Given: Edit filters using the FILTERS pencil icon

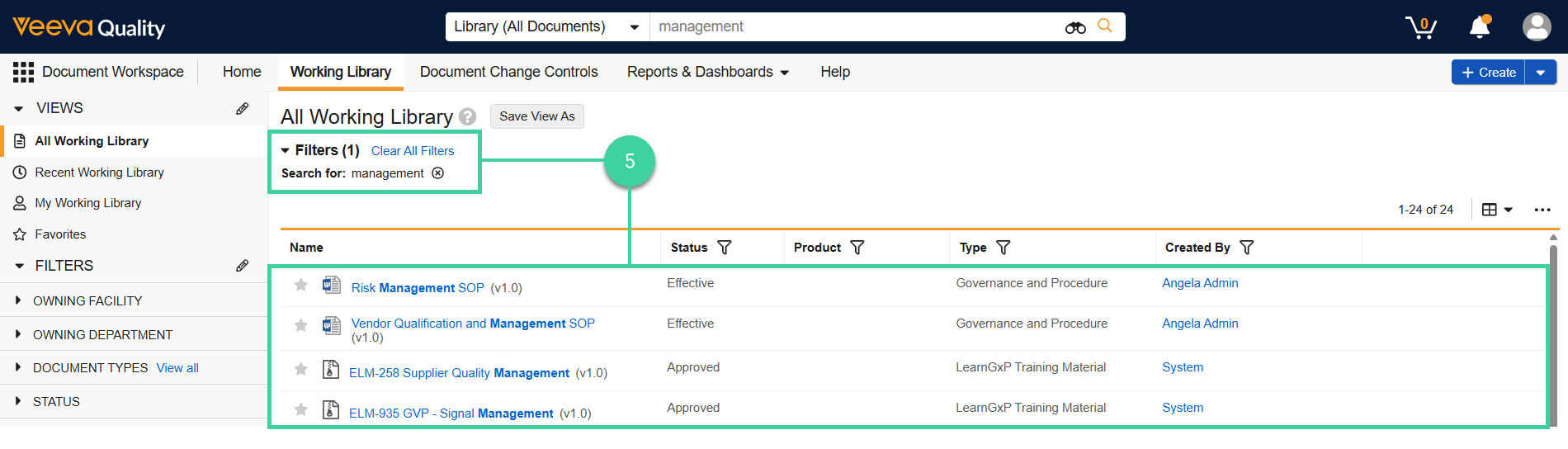Looking at the screenshot, I should pyautogui.click(x=242, y=266).
